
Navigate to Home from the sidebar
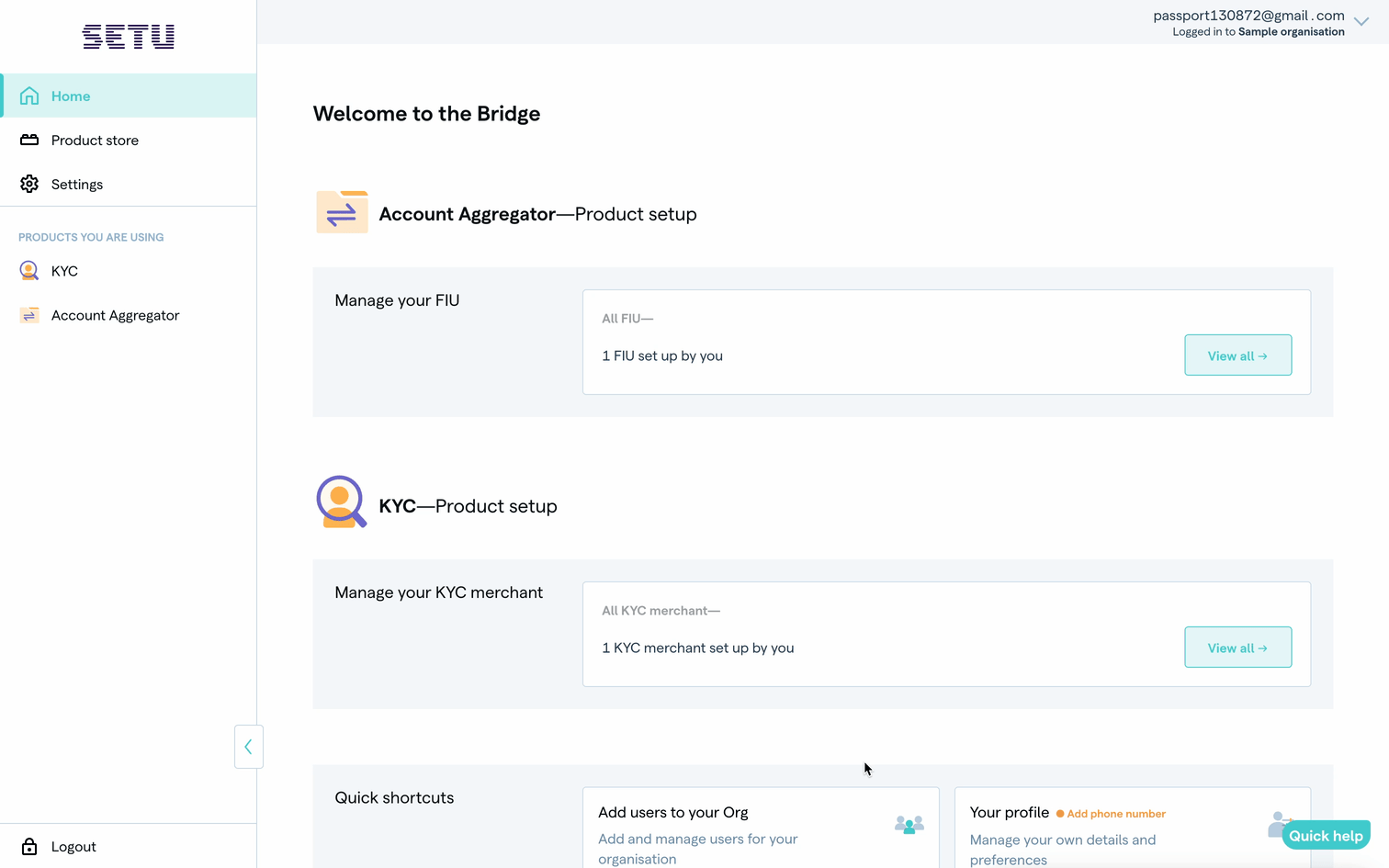tap(70, 96)
